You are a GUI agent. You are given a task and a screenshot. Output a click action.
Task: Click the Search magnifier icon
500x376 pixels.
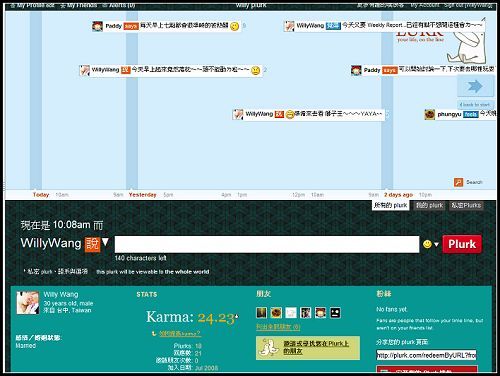coord(459,182)
